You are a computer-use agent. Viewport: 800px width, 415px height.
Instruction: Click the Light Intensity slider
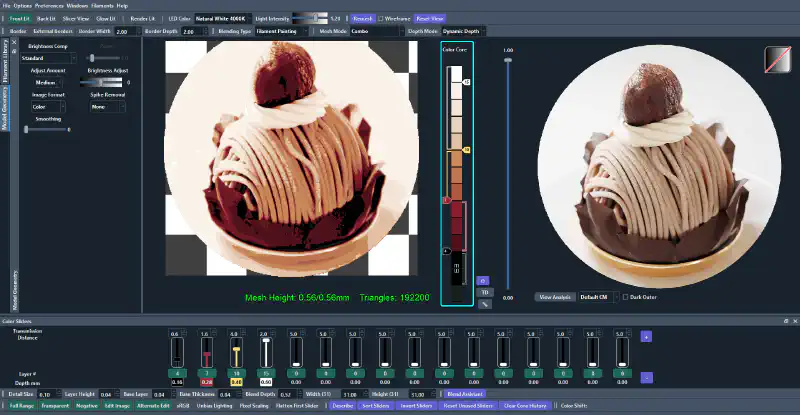coord(312,18)
